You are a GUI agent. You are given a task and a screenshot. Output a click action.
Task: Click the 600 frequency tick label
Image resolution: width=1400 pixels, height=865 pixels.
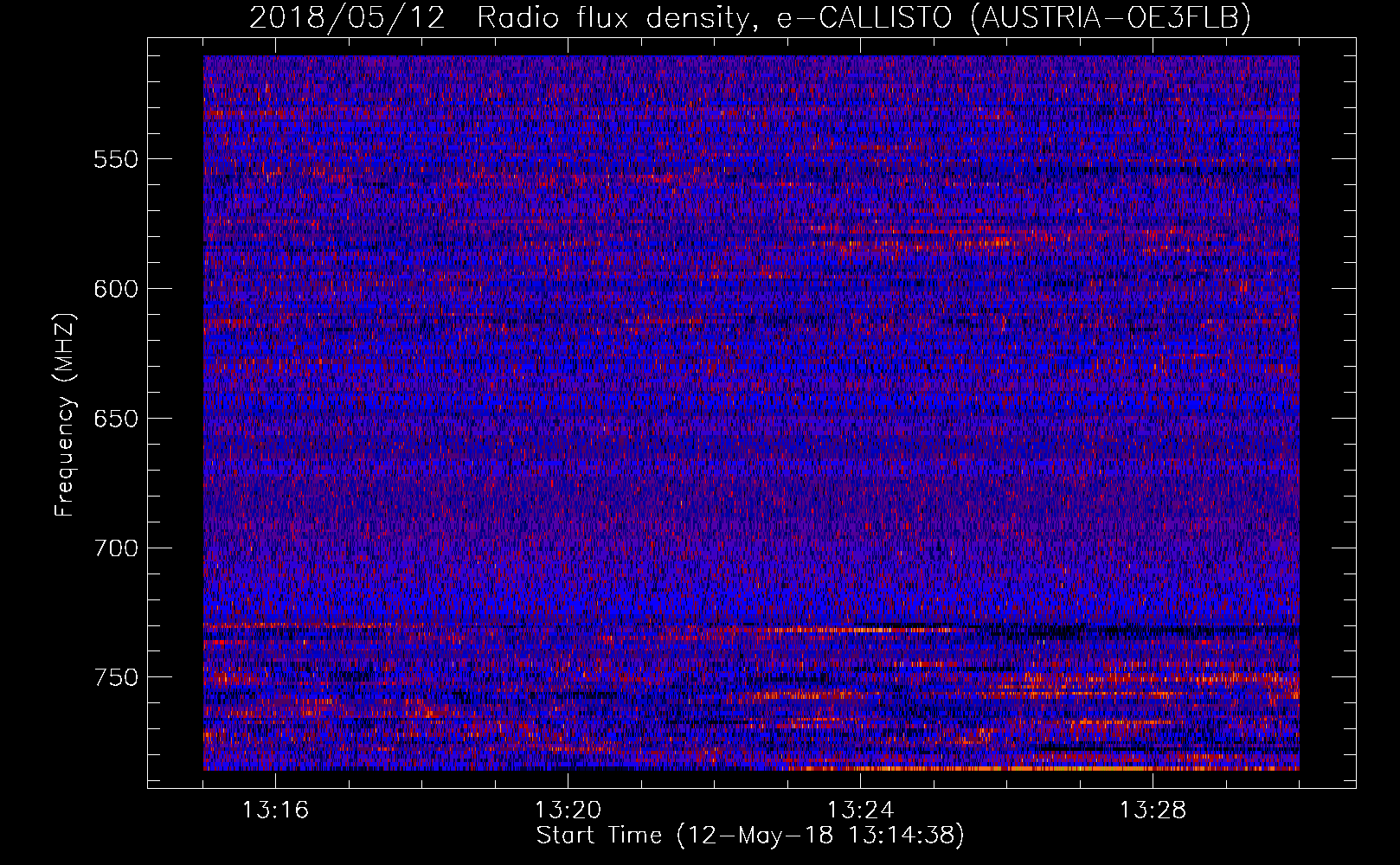point(116,289)
